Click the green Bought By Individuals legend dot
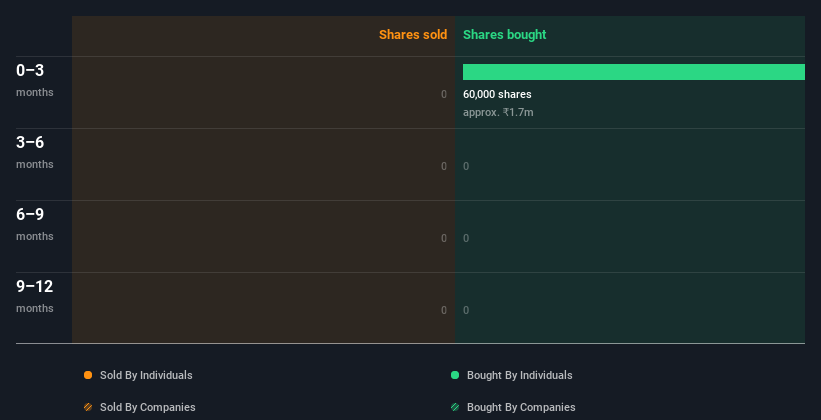The width and height of the screenshot is (821, 420). coord(455,375)
